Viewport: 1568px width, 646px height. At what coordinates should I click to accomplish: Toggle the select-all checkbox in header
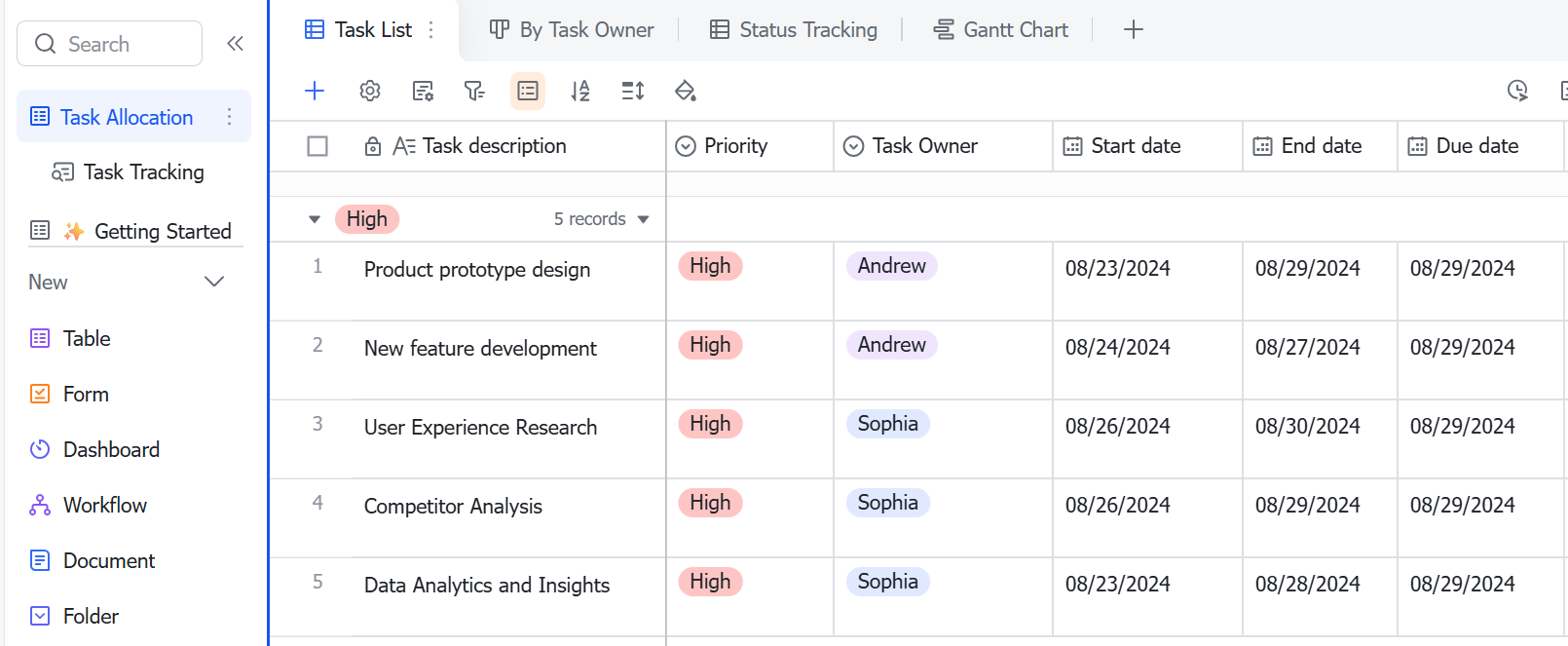click(317, 146)
